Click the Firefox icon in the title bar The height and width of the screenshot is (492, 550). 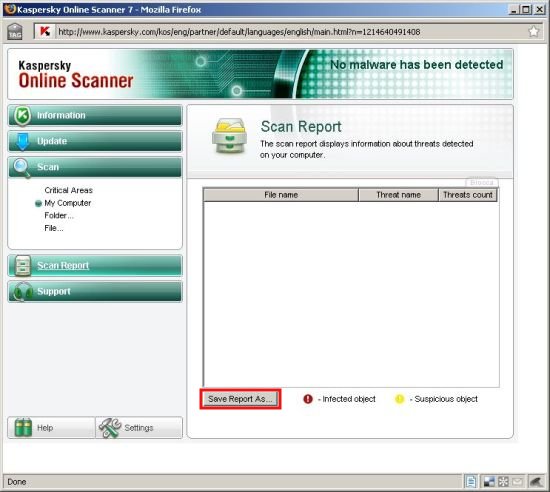click(x=10, y=9)
